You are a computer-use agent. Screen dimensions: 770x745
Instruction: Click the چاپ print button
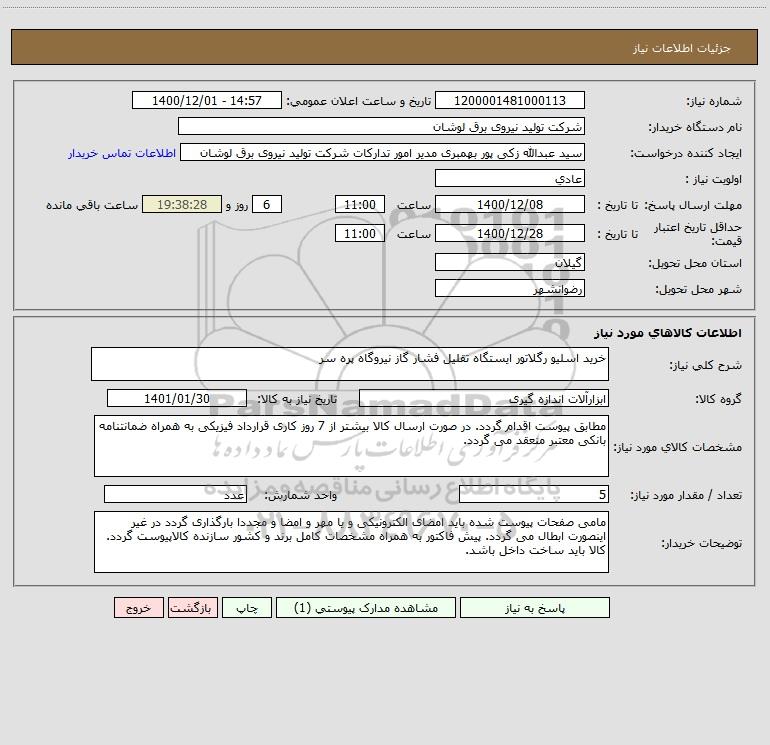click(x=247, y=607)
